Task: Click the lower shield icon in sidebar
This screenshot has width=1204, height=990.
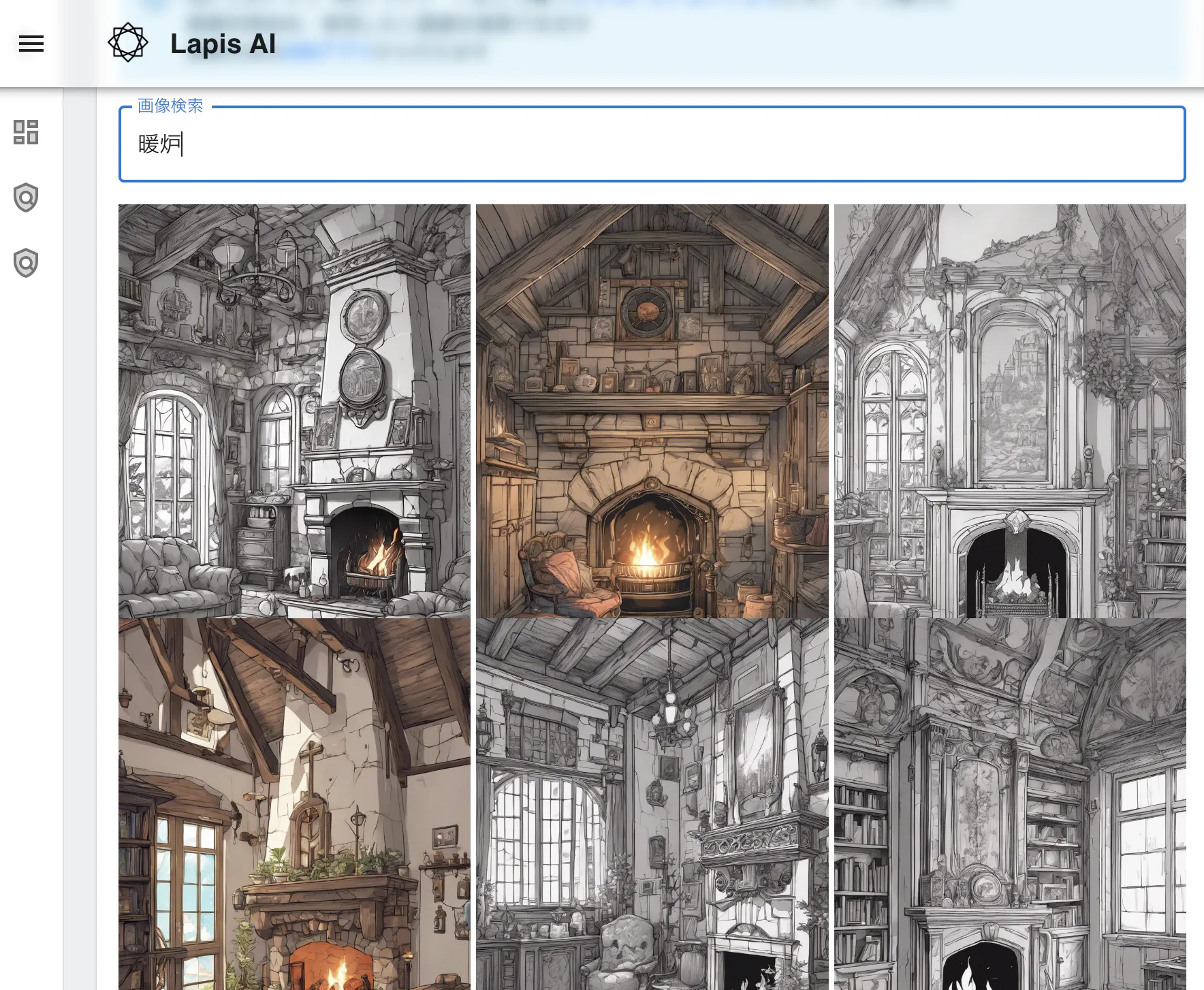Action: 26,263
